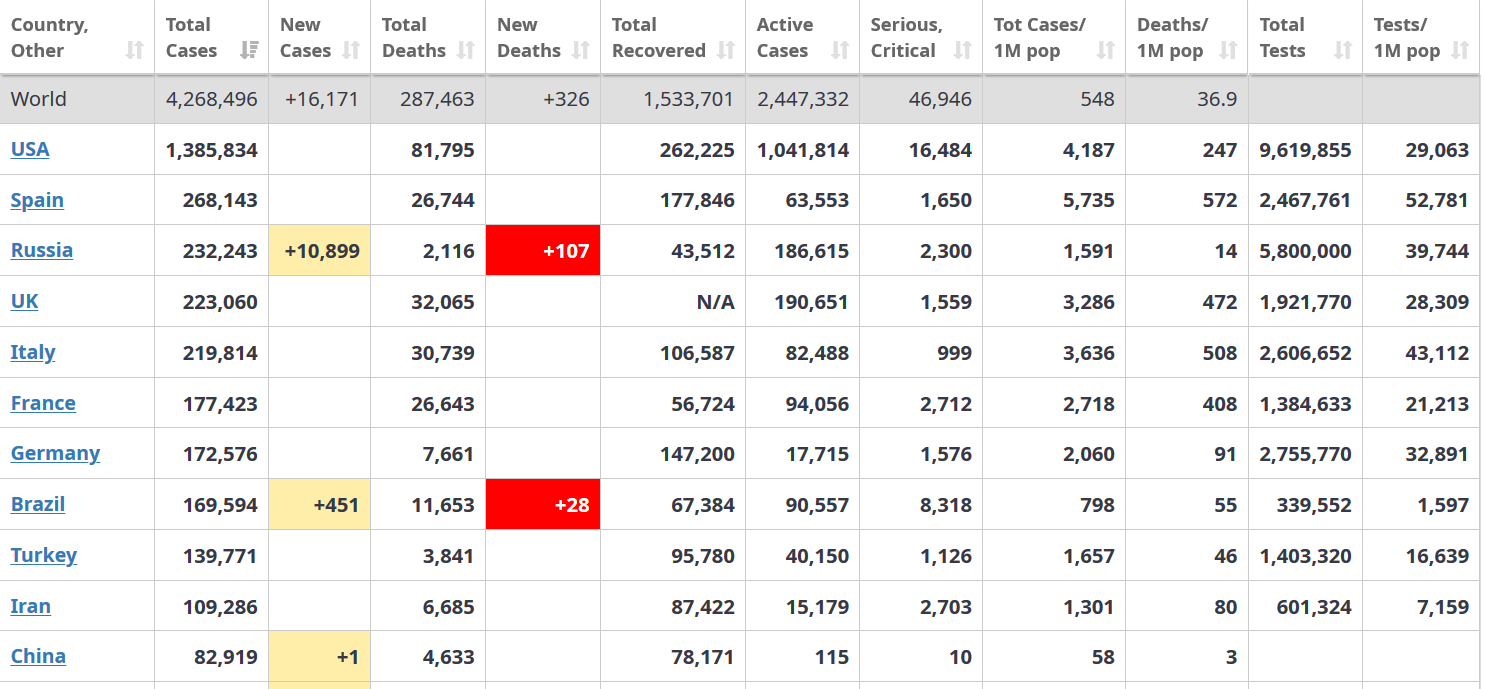Click Turkey total cases 139,771

point(220,556)
